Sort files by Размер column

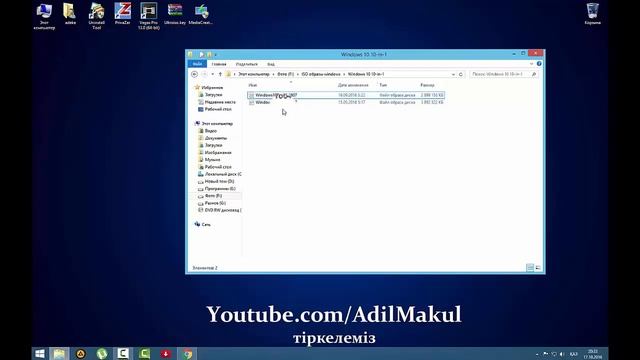click(x=427, y=85)
